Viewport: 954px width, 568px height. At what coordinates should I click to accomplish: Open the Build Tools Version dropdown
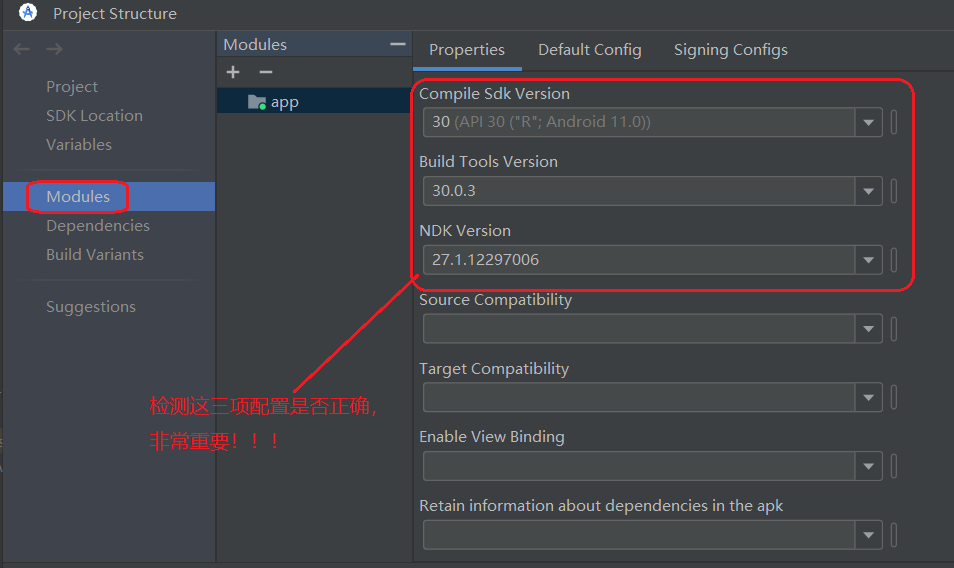[x=868, y=191]
